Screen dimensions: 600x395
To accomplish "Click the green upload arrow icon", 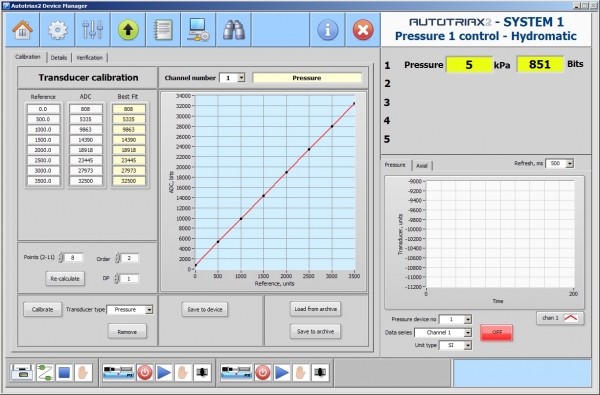I will pos(128,30).
